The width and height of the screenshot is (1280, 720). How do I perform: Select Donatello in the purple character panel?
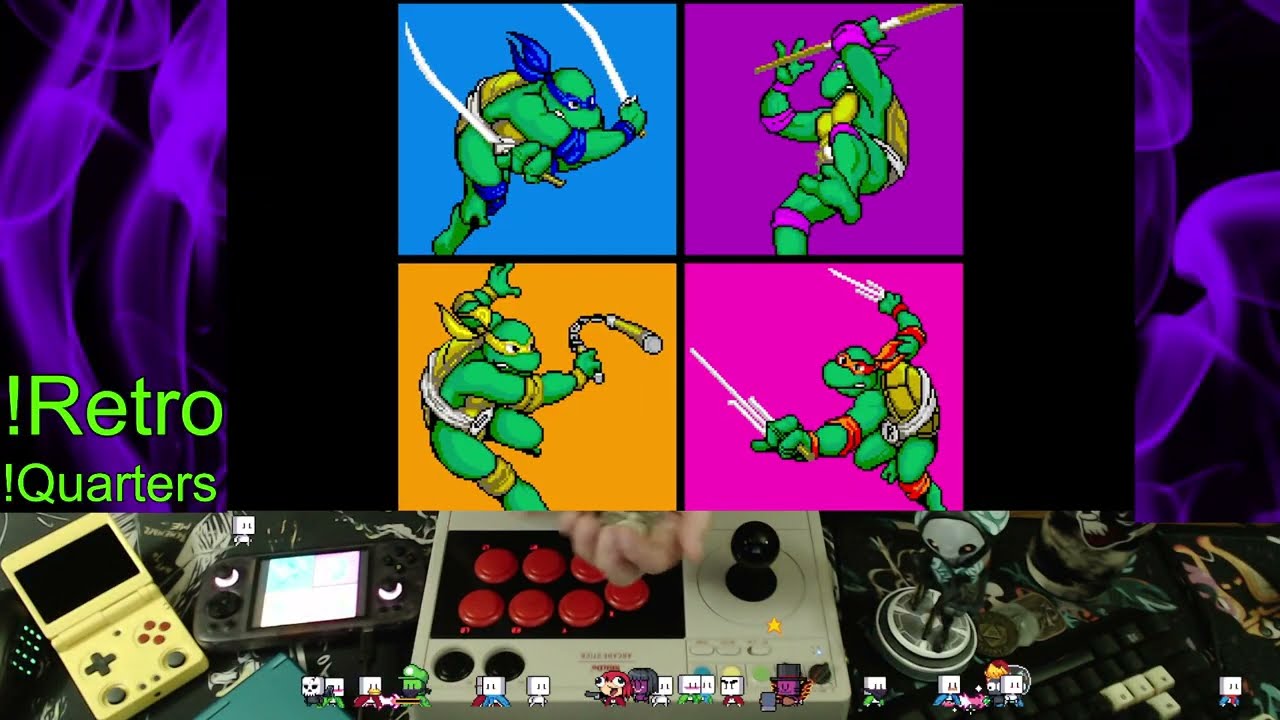tap(823, 129)
